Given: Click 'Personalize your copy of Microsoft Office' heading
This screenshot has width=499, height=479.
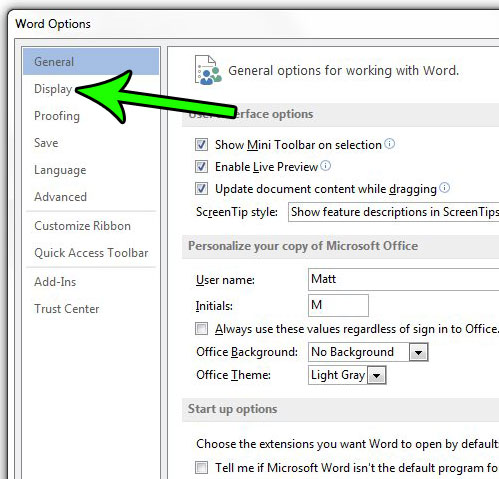Looking at the screenshot, I should tap(303, 246).
